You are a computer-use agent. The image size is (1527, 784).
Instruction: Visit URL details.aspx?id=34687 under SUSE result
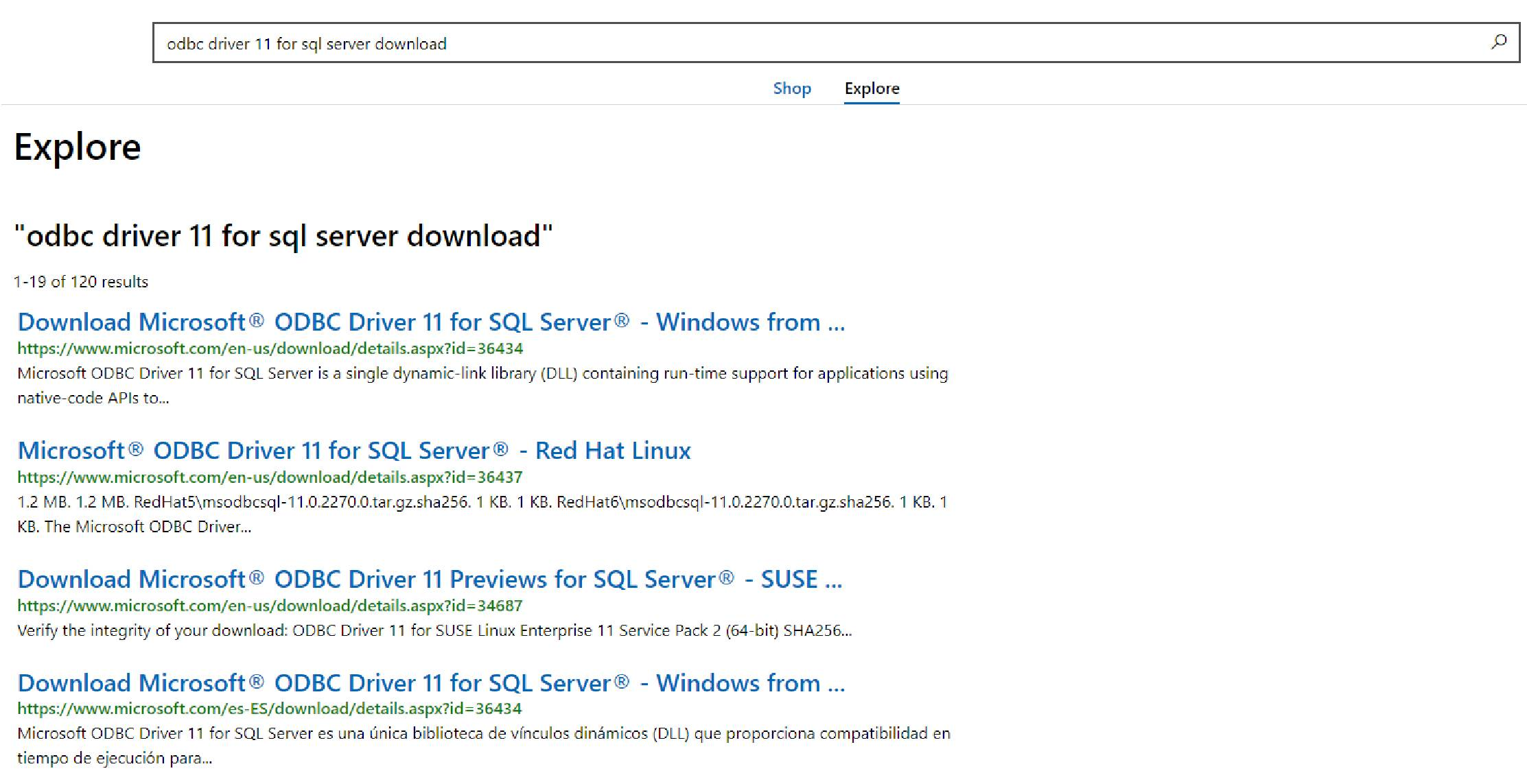pos(270,605)
